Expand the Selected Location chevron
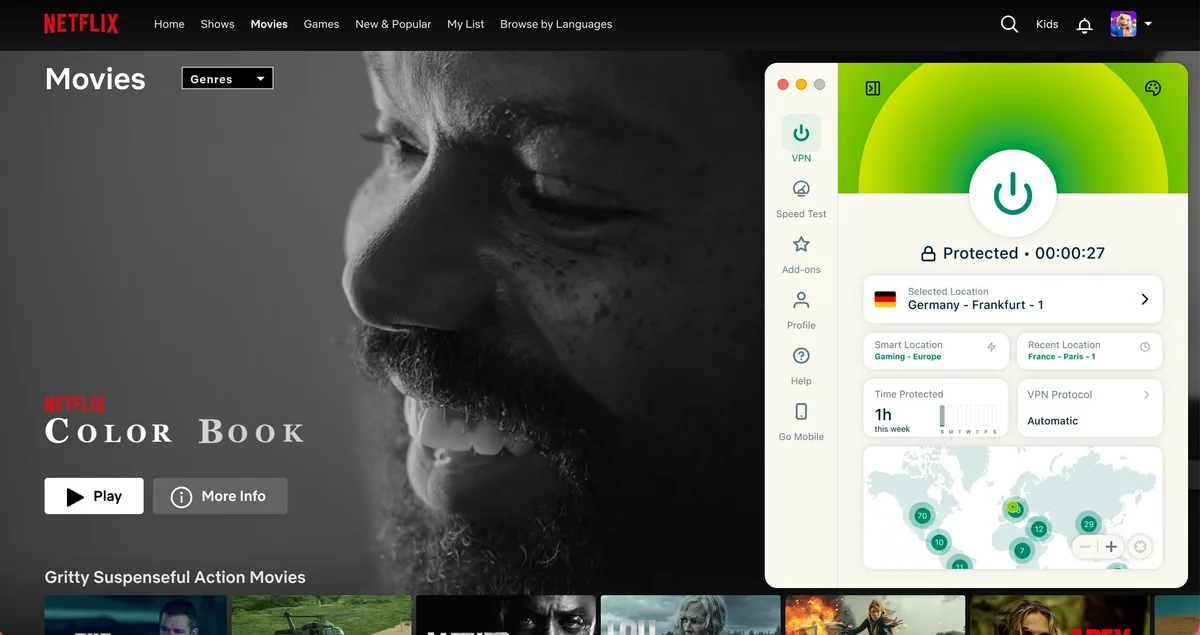 click(x=1145, y=299)
